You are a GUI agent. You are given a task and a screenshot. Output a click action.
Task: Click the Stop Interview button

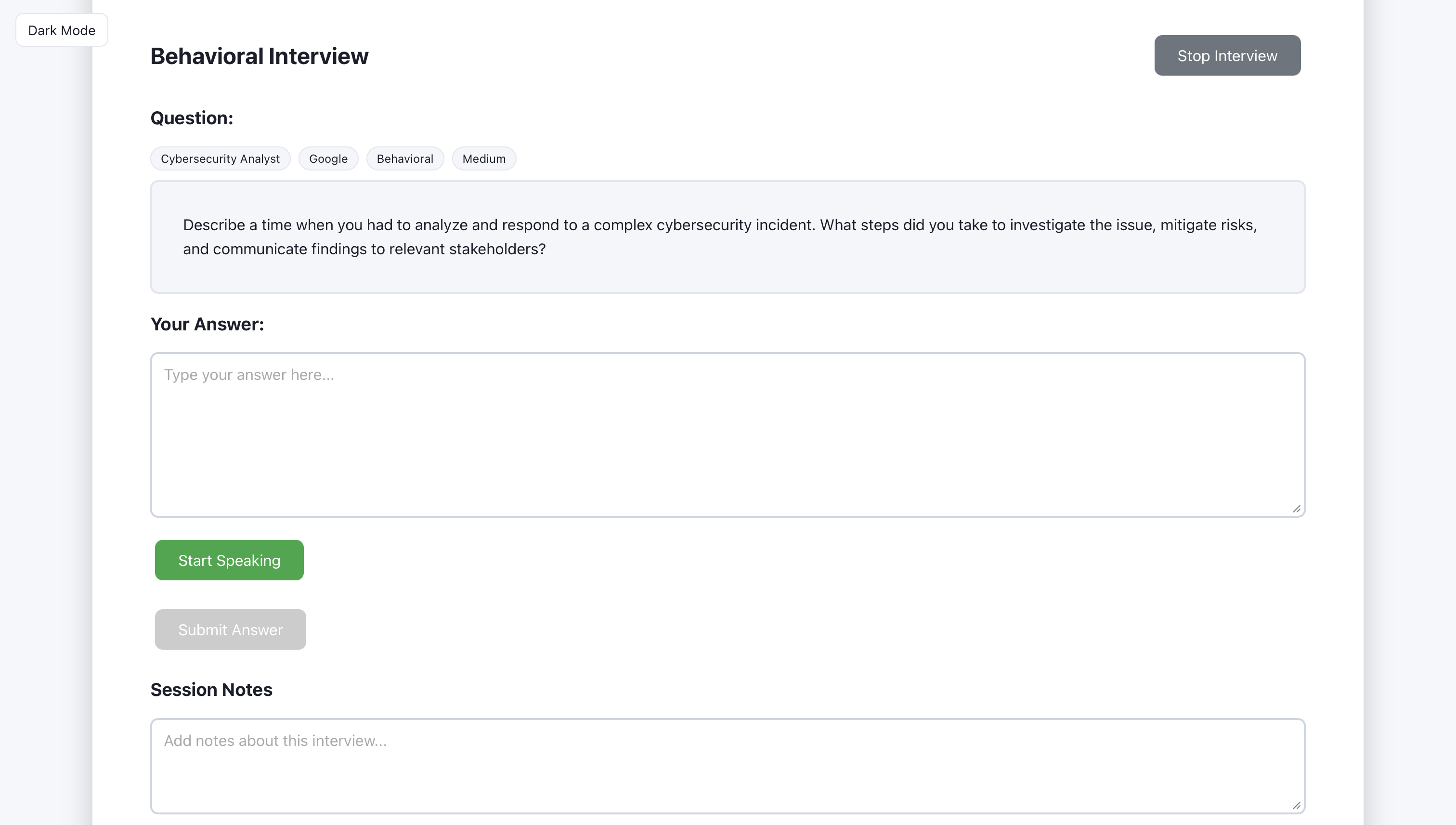1227,55
